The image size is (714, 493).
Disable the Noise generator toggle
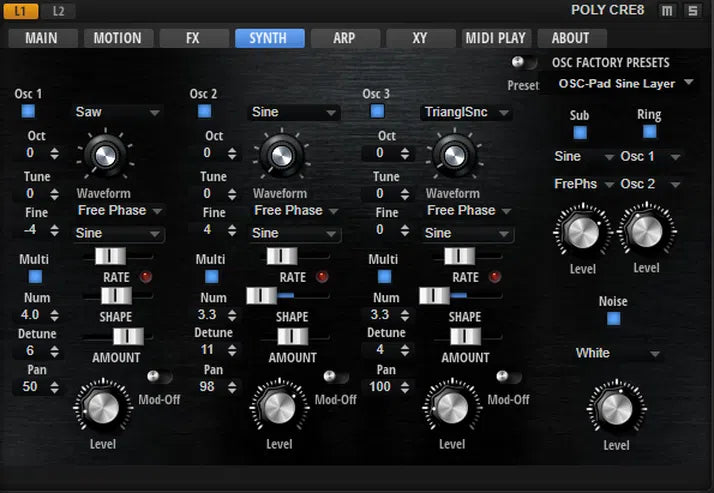pos(614,318)
